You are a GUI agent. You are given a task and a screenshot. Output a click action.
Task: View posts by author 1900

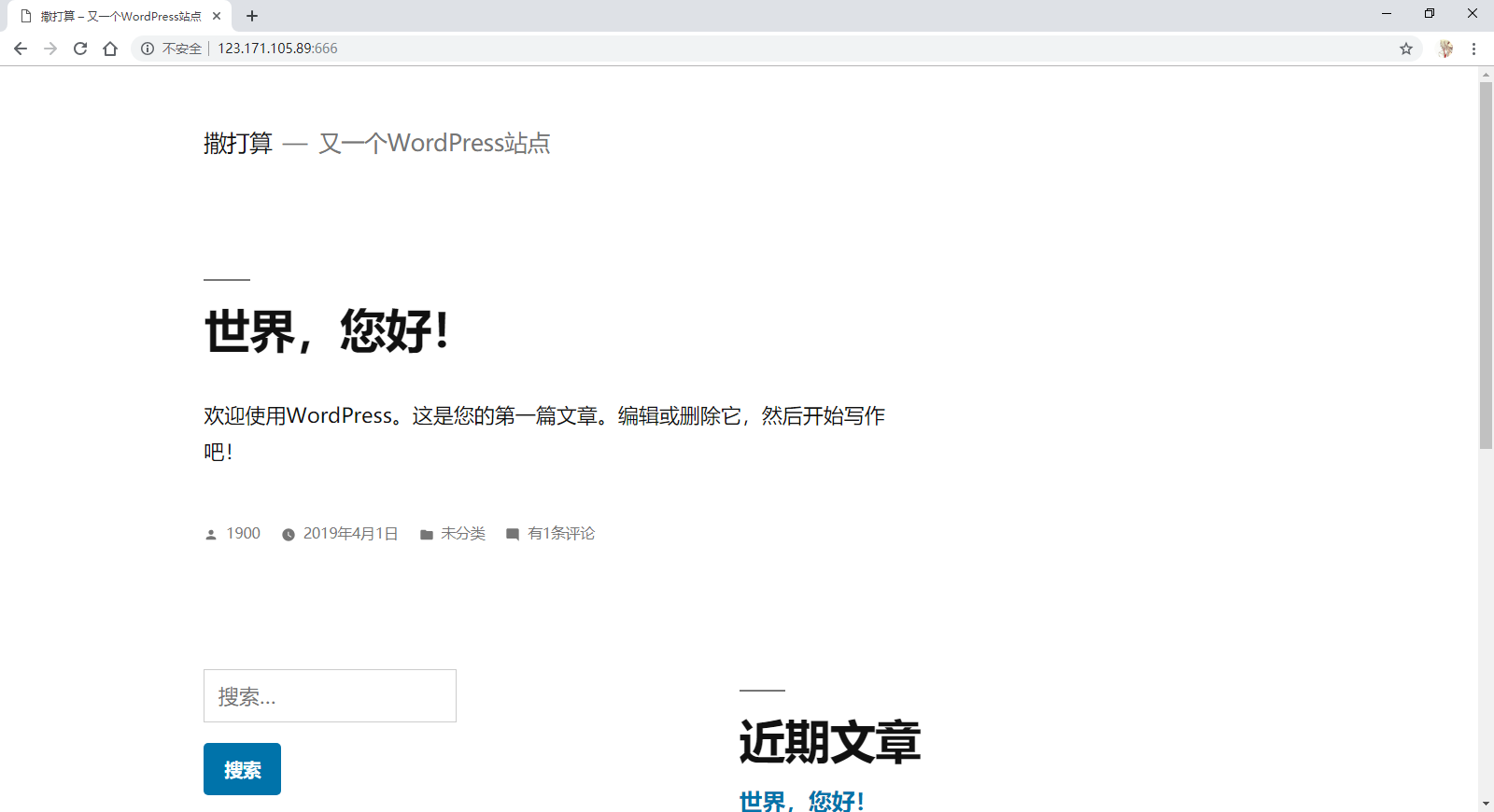(x=243, y=534)
